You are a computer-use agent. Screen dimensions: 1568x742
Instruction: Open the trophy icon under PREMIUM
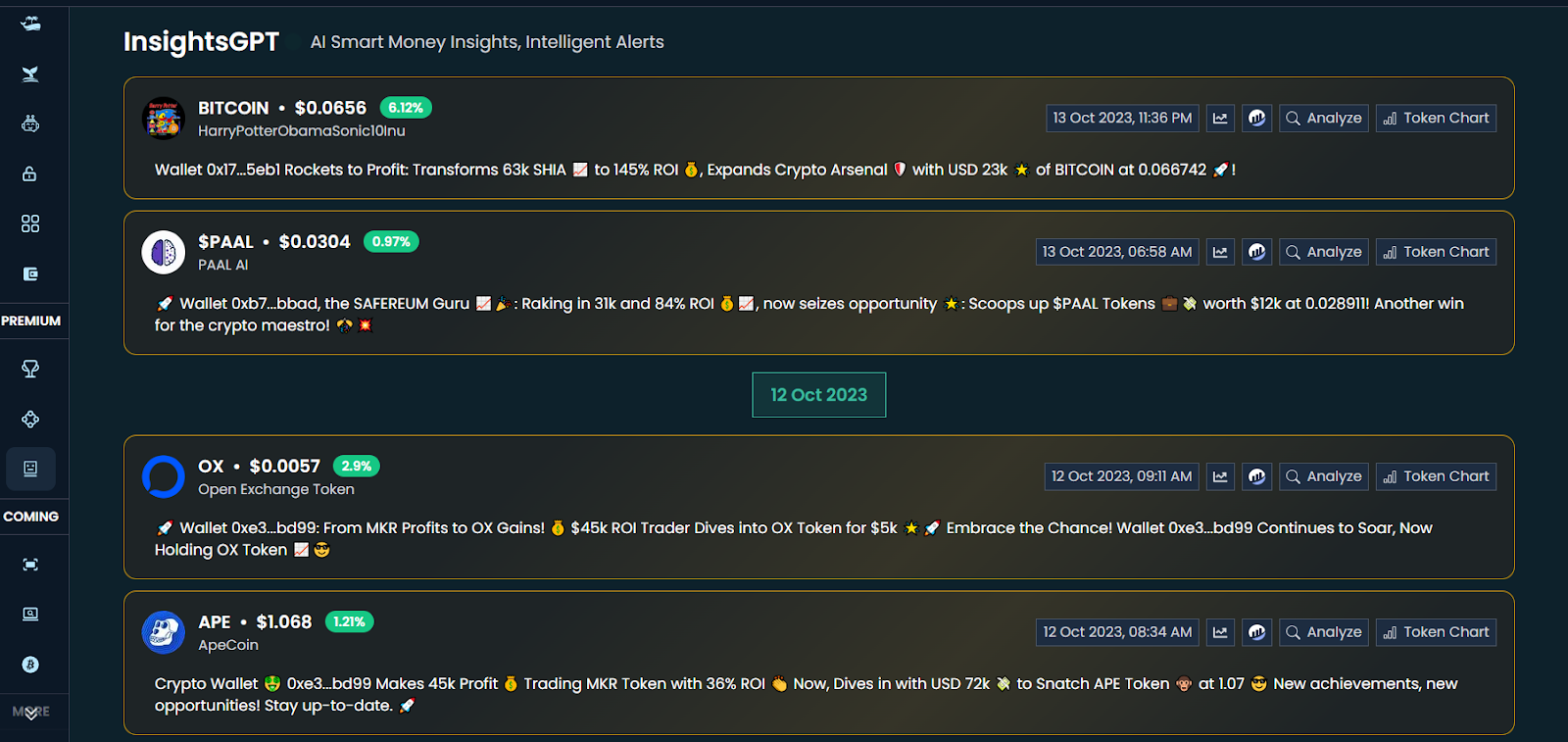(x=30, y=369)
